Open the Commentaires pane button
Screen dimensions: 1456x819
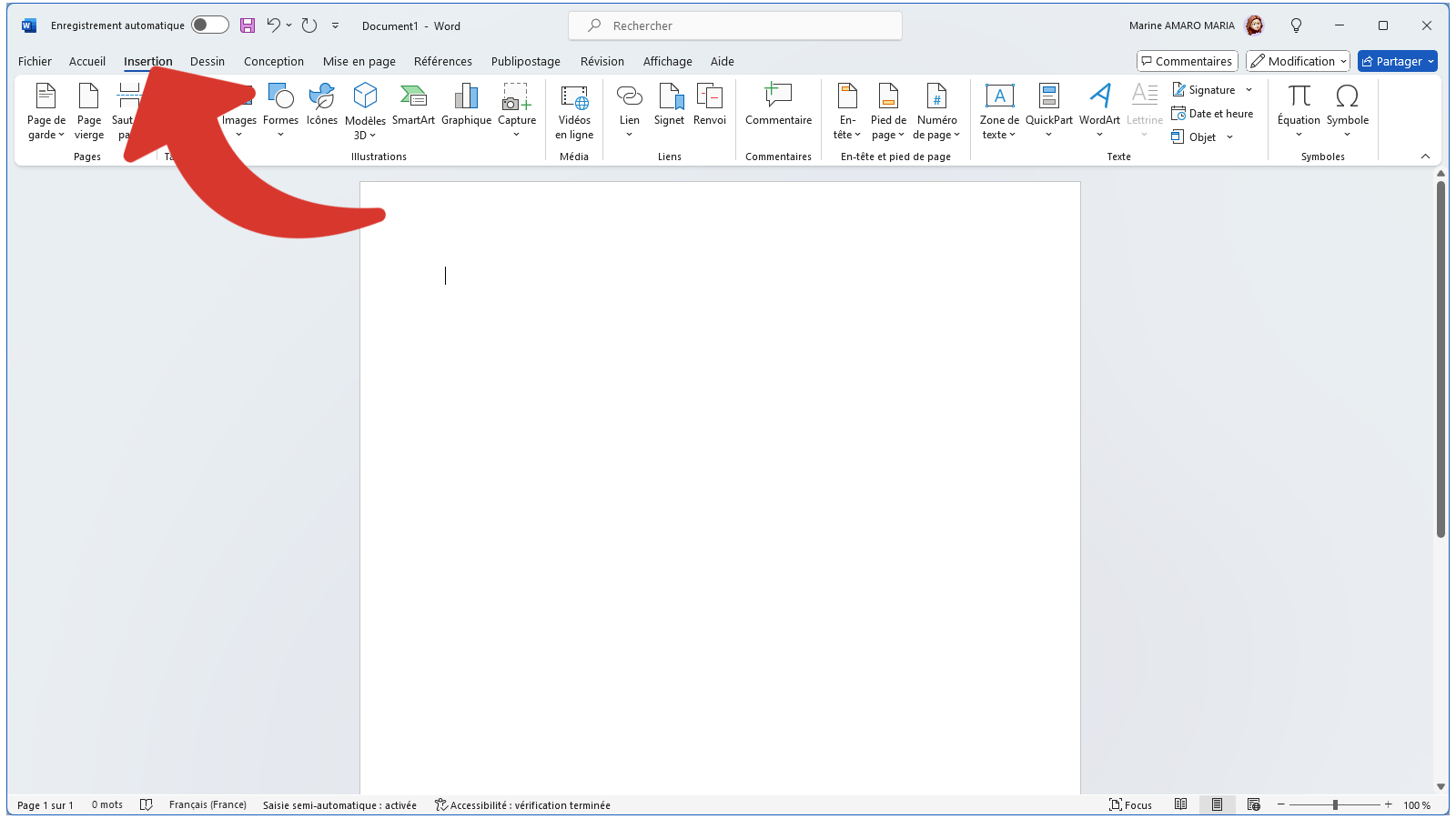[x=1187, y=62]
